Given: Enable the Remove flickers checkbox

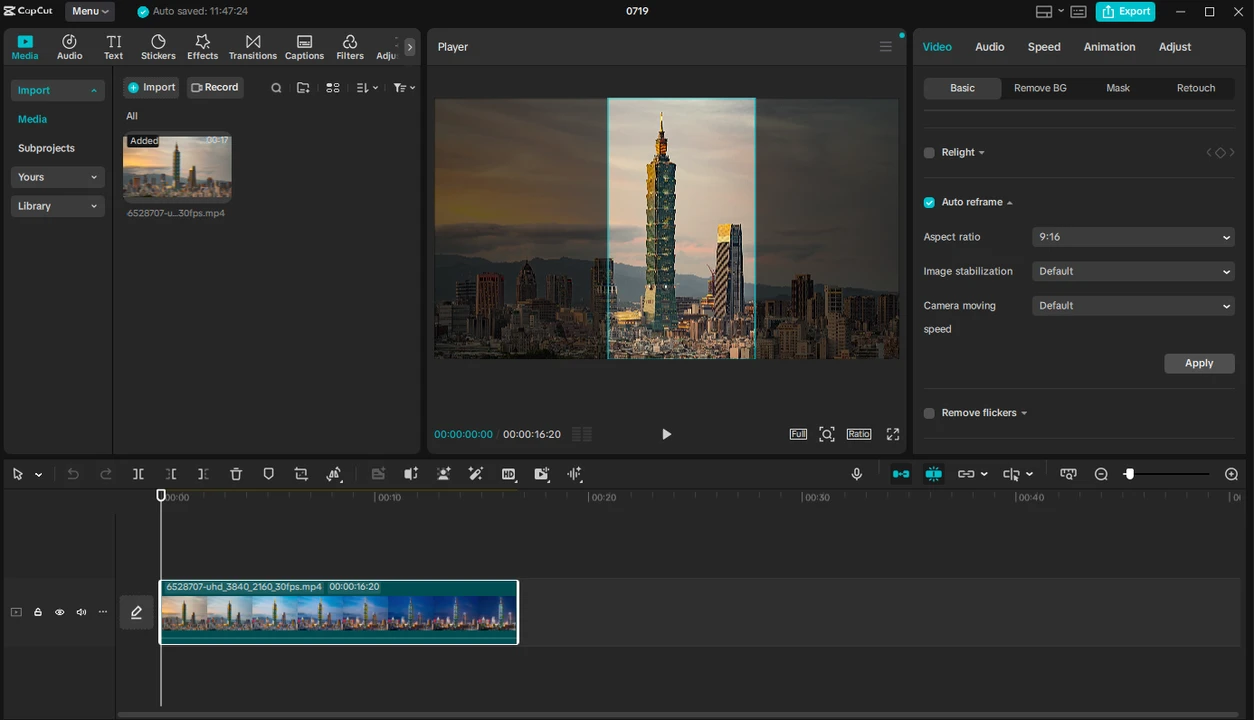Looking at the screenshot, I should point(929,413).
